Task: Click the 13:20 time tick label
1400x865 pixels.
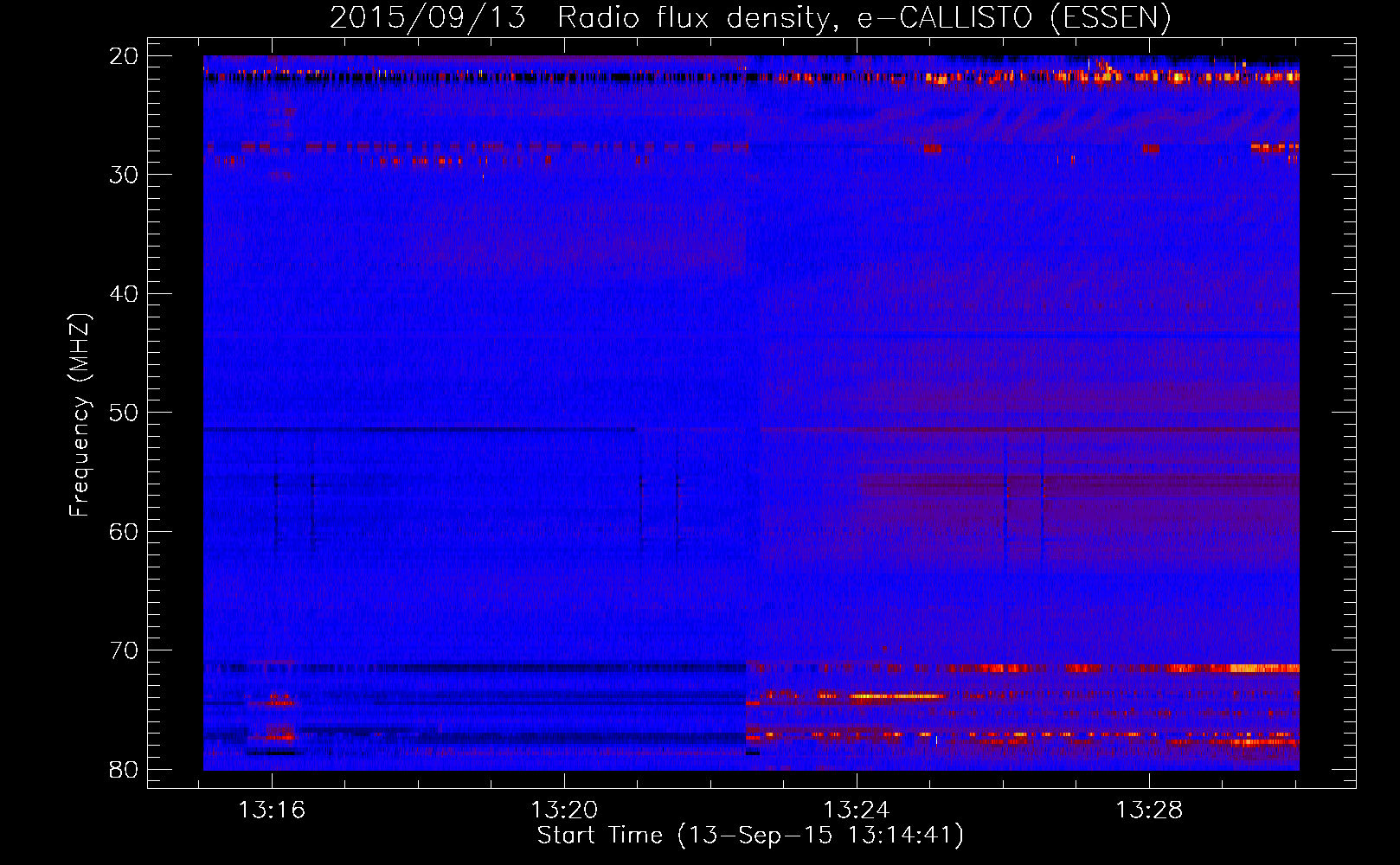Action: click(564, 811)
